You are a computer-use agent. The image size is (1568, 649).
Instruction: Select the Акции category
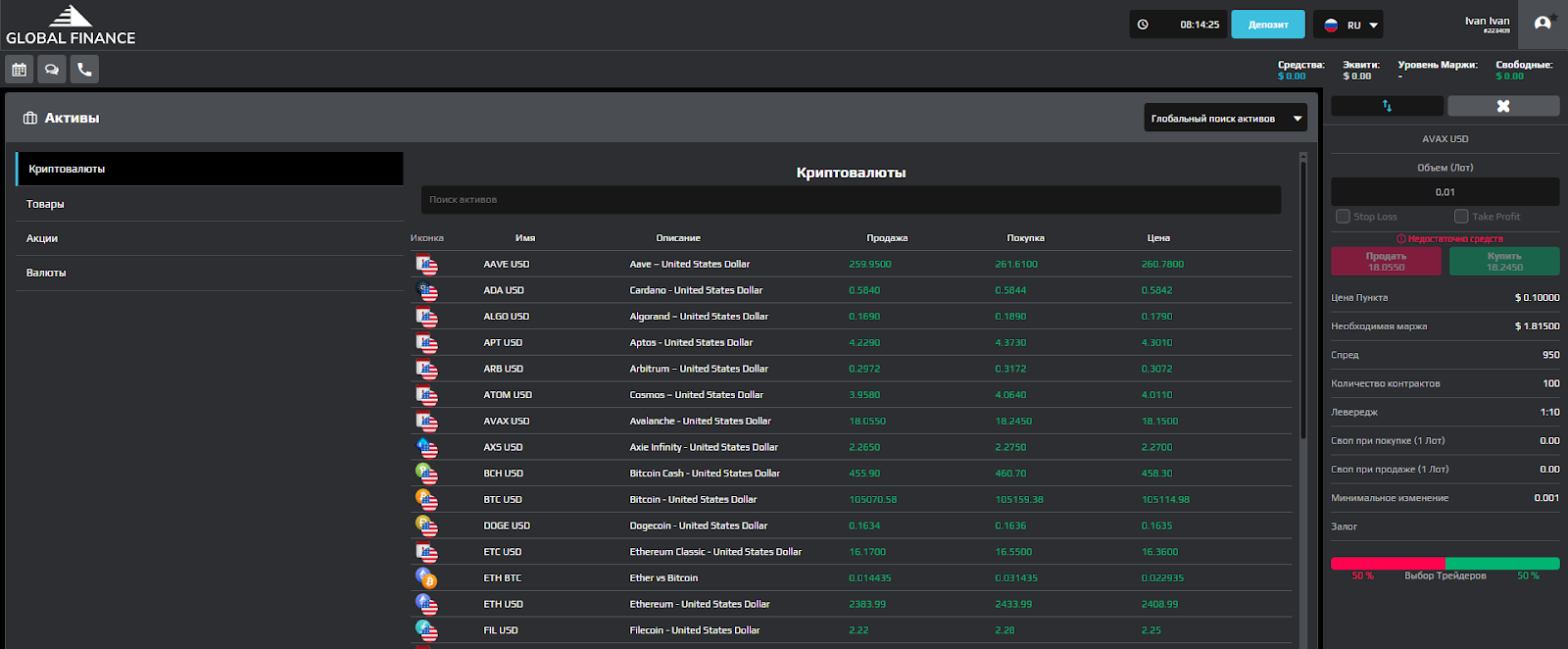pyautogui.click(x=210, y=238)
